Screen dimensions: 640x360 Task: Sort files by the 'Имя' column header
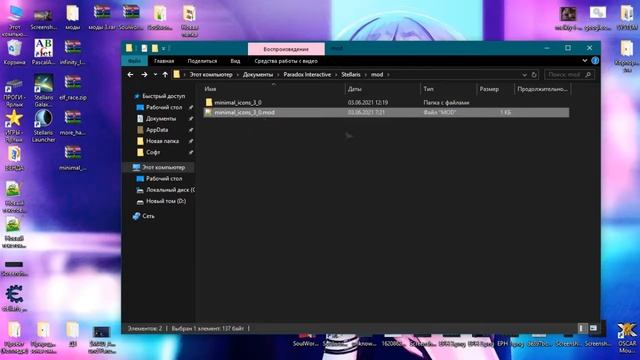(x=273, y=89)
